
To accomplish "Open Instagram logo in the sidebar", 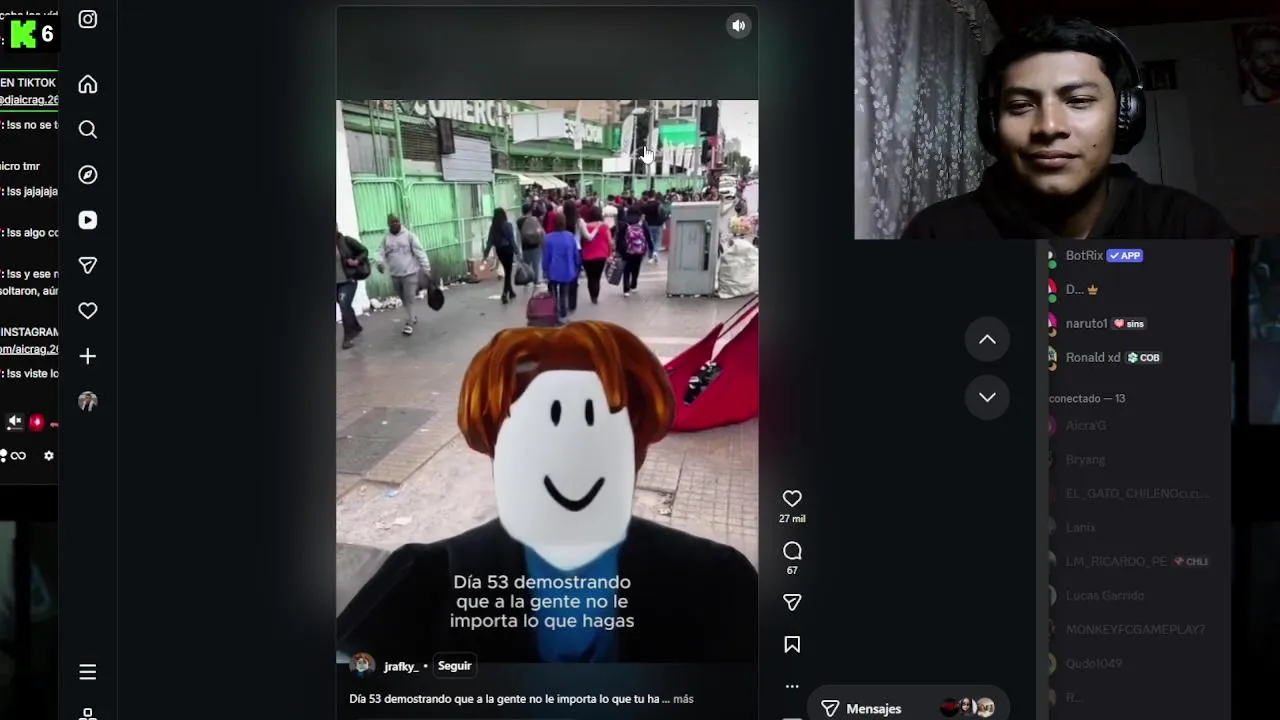I will pos(88,19).
